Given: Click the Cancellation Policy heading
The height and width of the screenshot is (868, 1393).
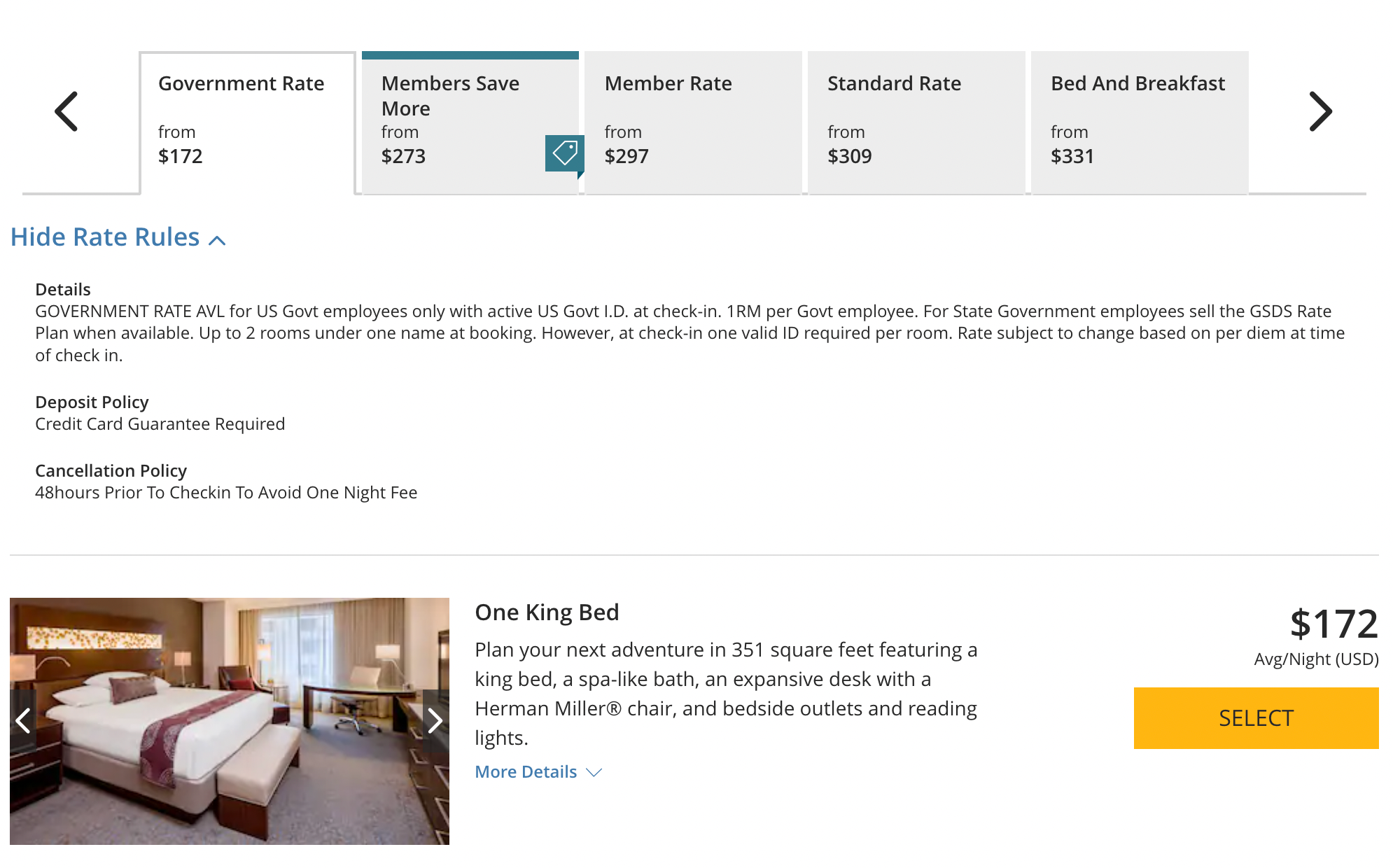Looking at the screenshot, I should (x=111, y=470).
